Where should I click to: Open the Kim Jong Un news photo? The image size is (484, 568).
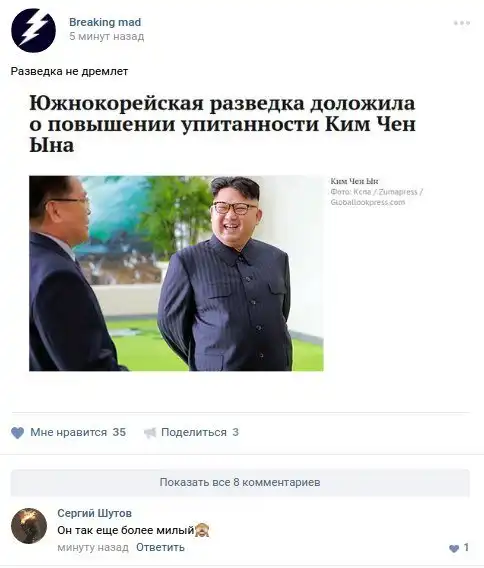tap(176, 273)
